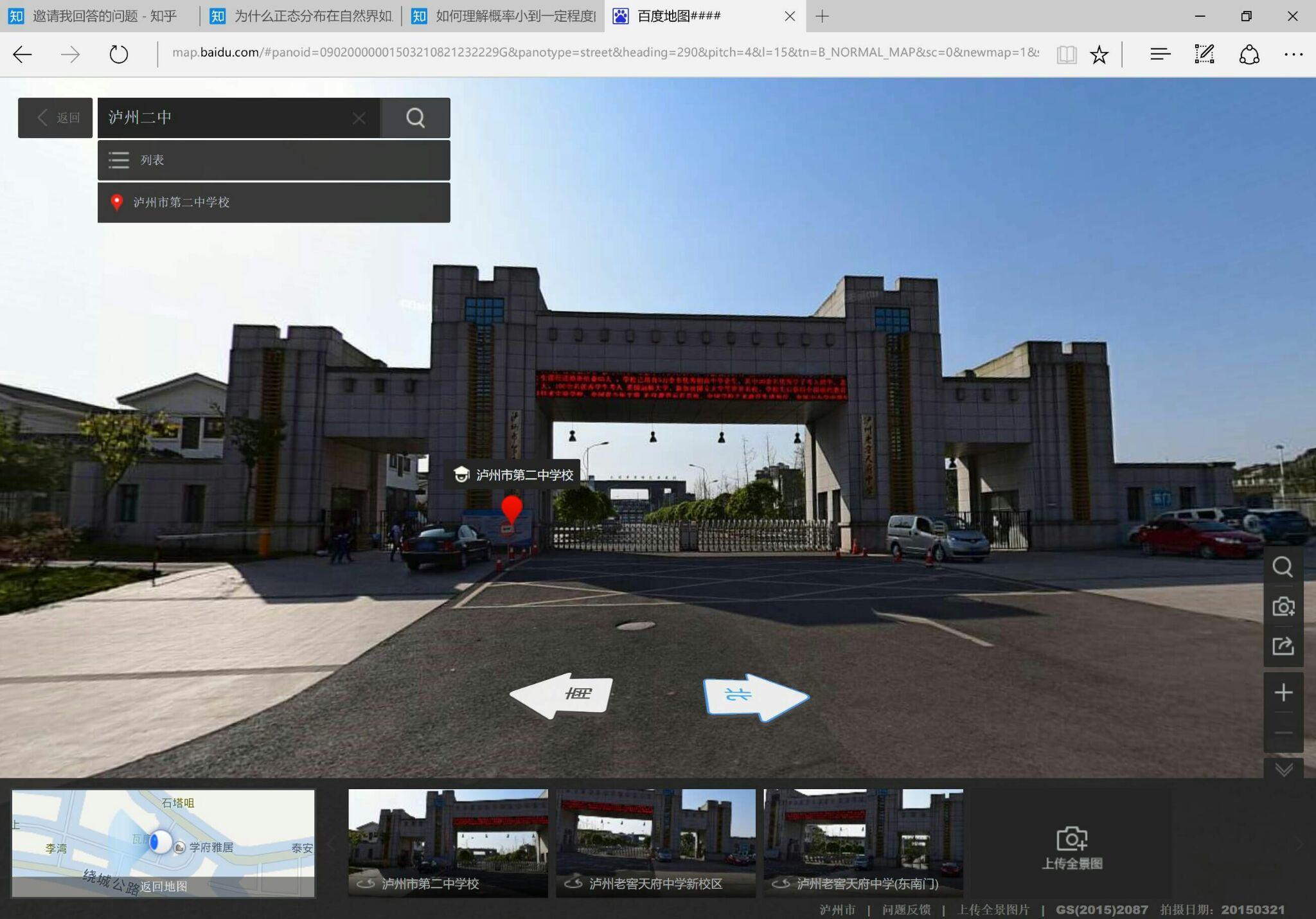Share this panorama with the share icon

click(1283, 646)
